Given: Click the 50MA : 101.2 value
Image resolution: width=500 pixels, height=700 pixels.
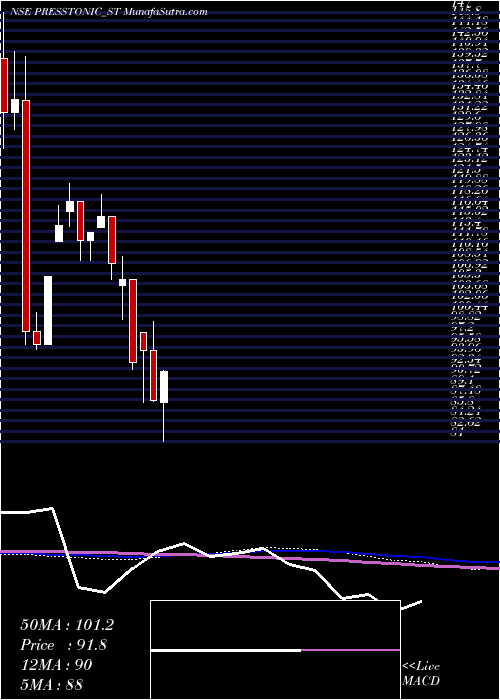Looking at the screenshot, I should [x=67, y=625].
